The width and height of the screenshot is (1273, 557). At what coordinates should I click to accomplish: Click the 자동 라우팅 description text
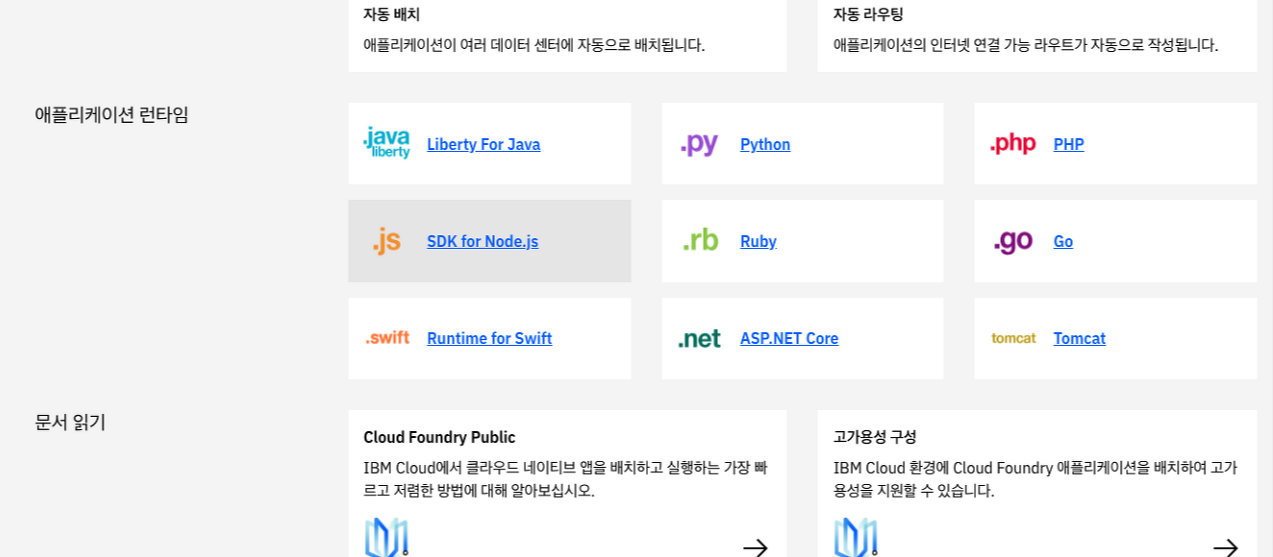pos(1025,45)
